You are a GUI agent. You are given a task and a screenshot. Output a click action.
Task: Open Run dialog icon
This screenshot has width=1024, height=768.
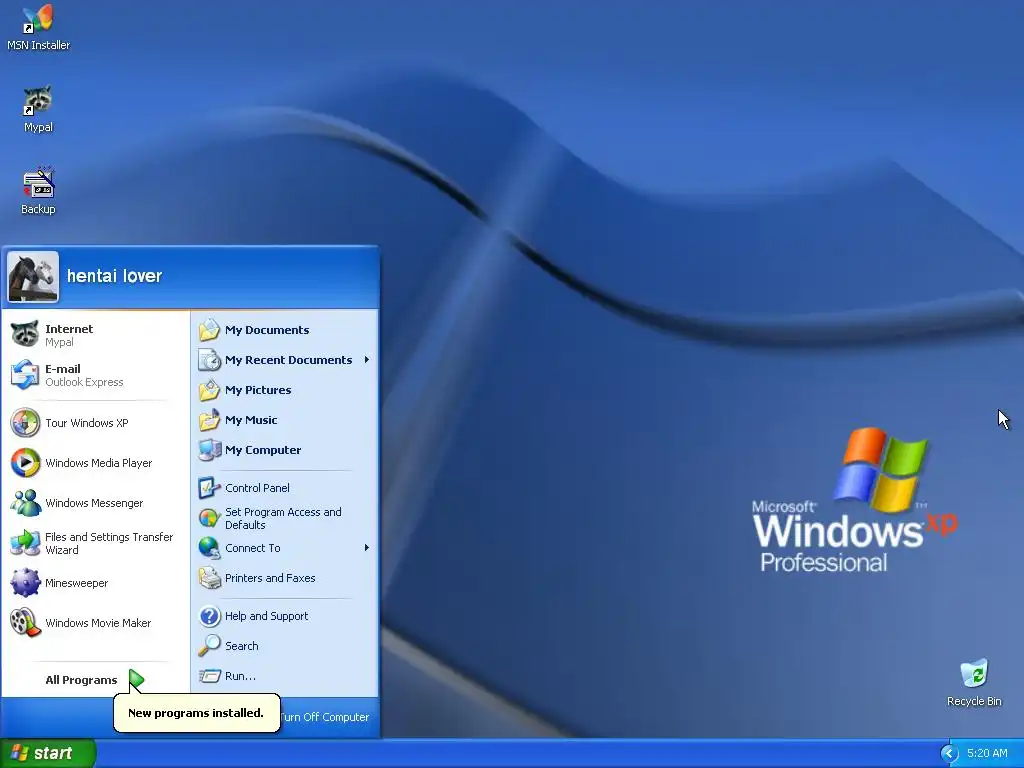tap(209, 676)
